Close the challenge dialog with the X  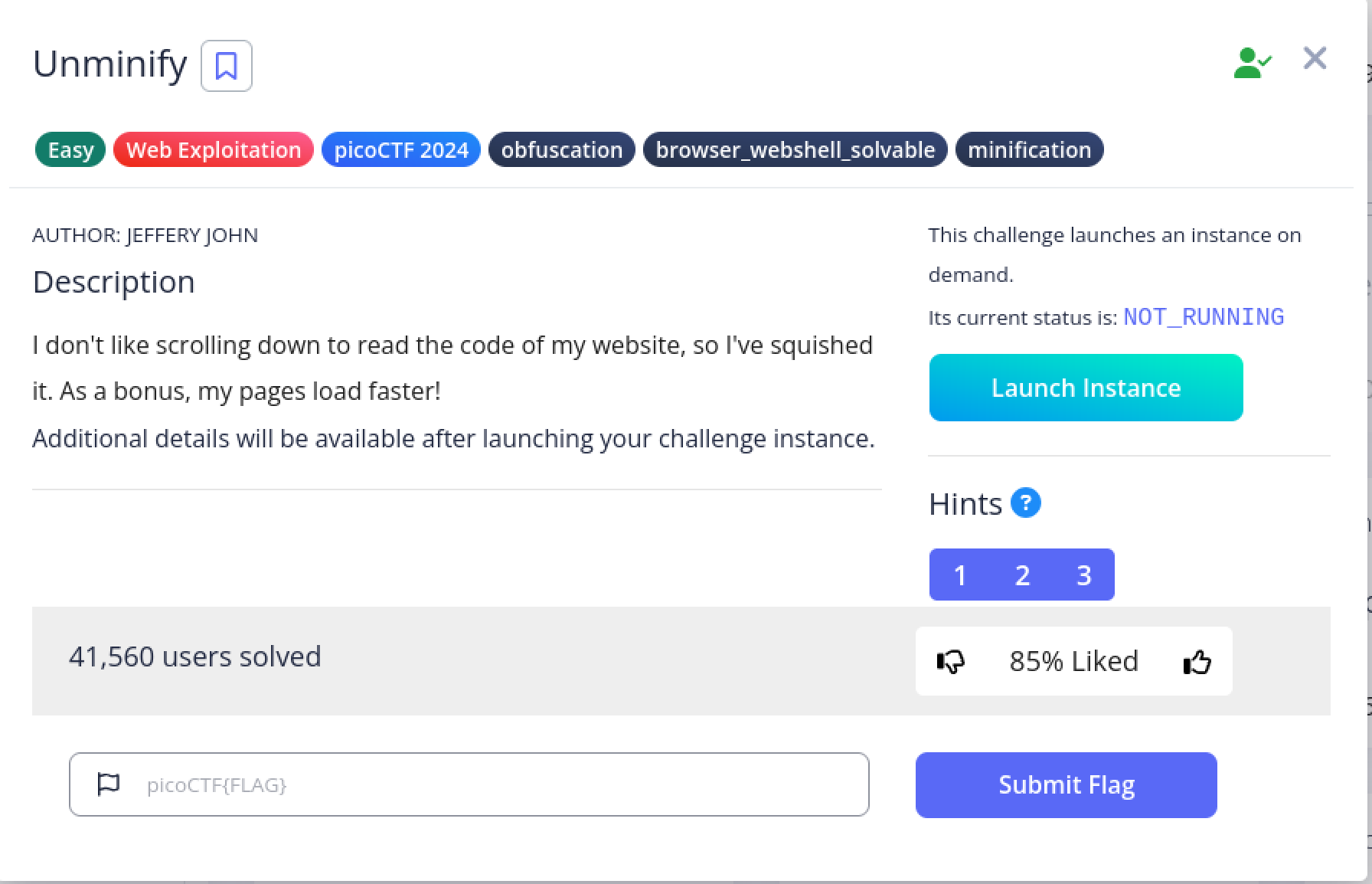[1315, 58]
